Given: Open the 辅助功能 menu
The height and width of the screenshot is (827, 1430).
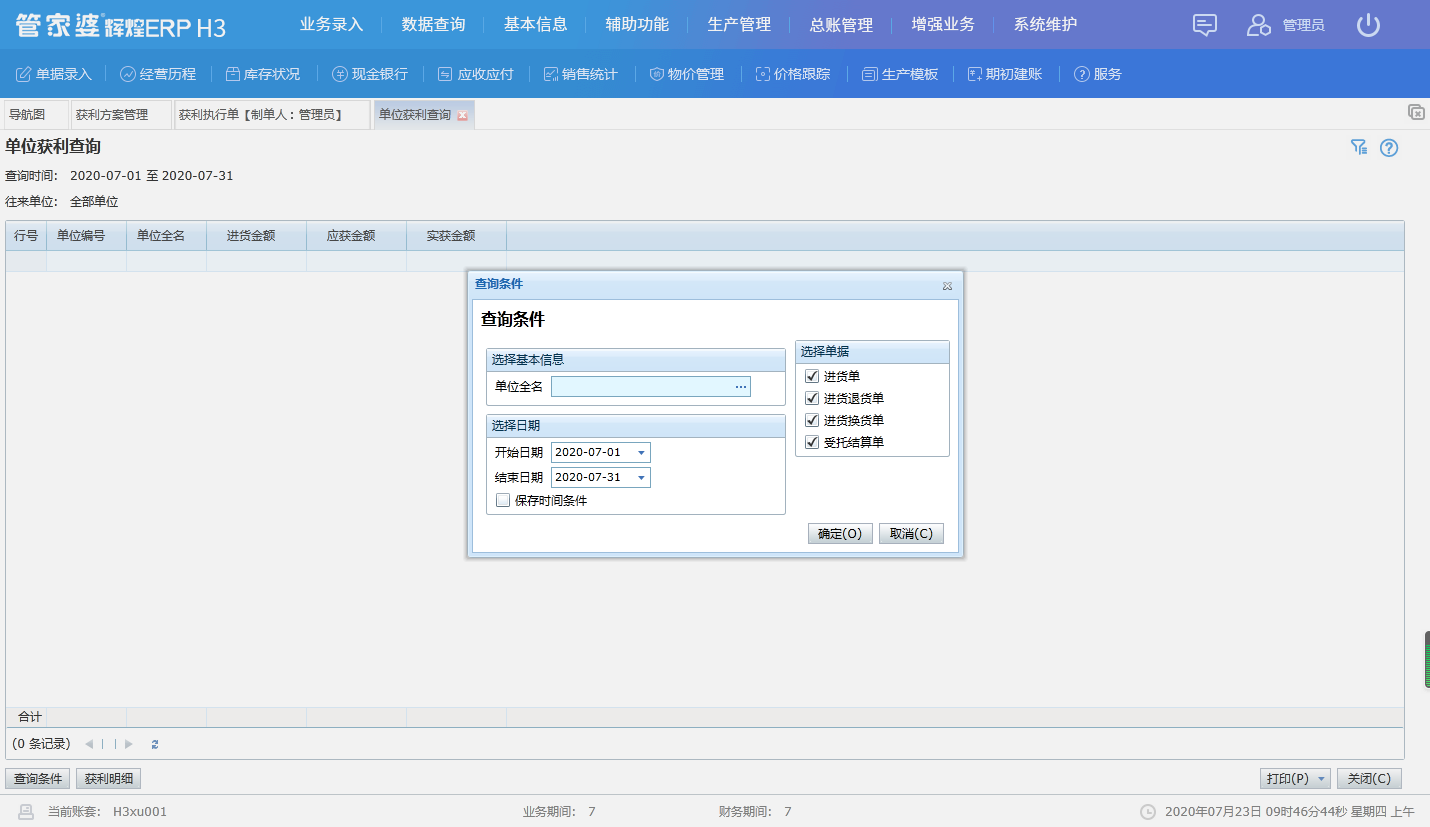Looking at the screenshot, I should [638, 25].
